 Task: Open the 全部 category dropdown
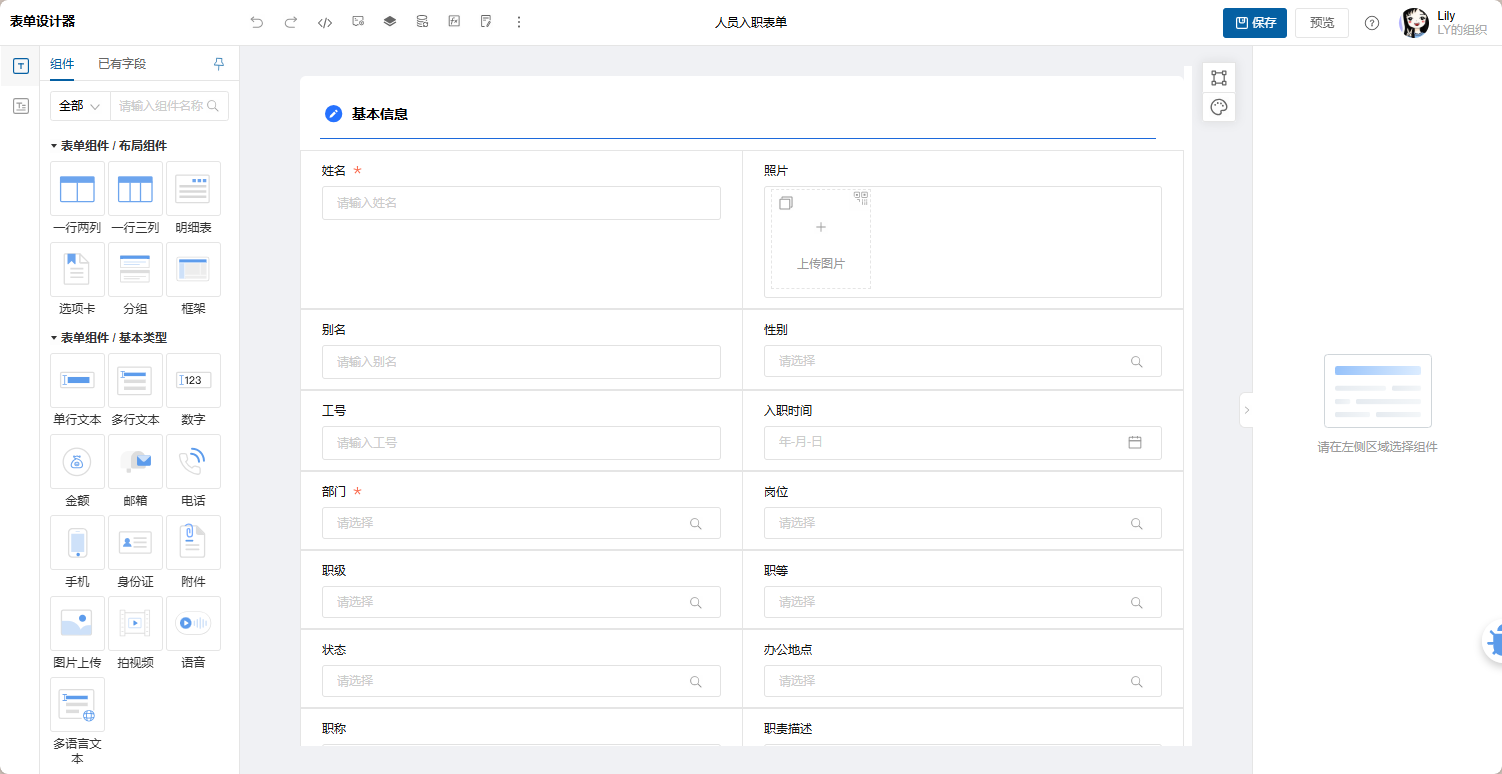pyautogui.click(x=80, y=106)
